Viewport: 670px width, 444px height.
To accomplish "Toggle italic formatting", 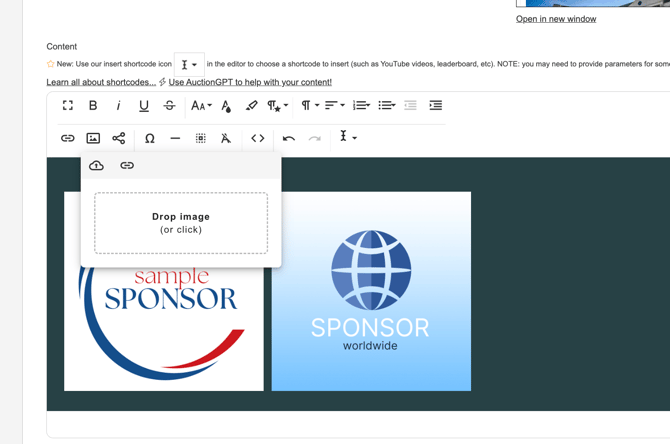I will (119, 105).
